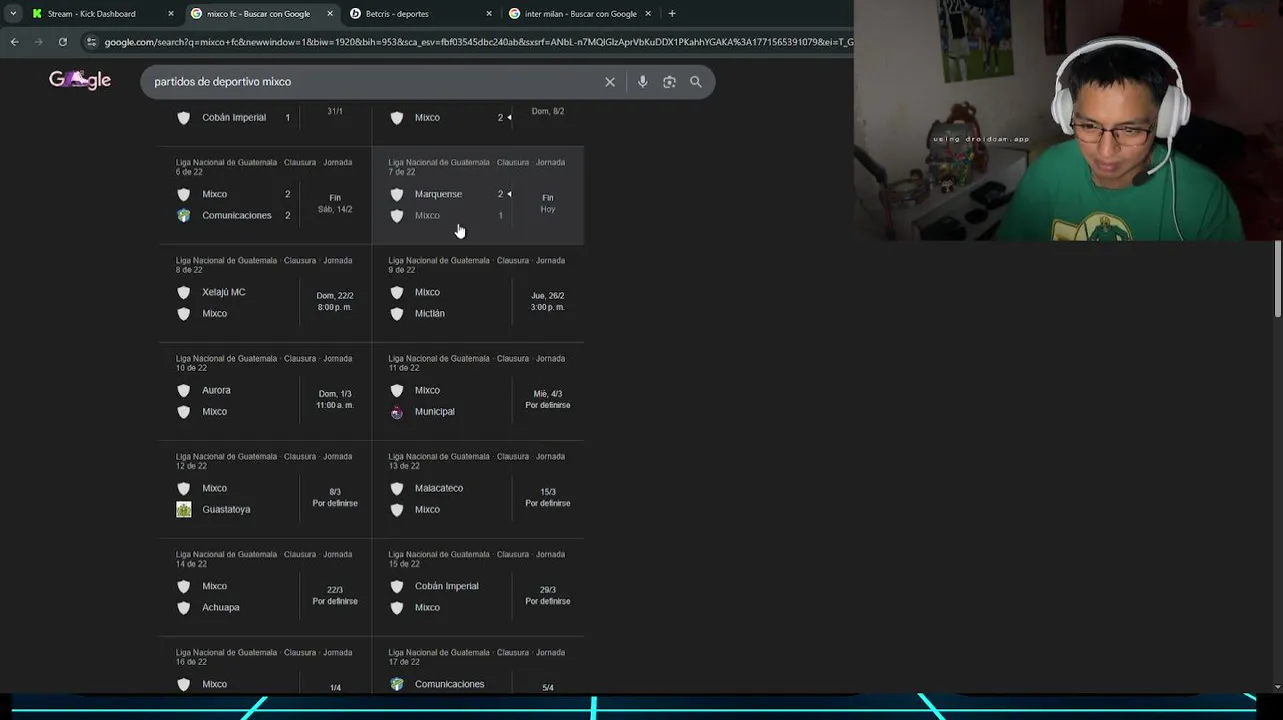Click the Google logo

(80, 80)
